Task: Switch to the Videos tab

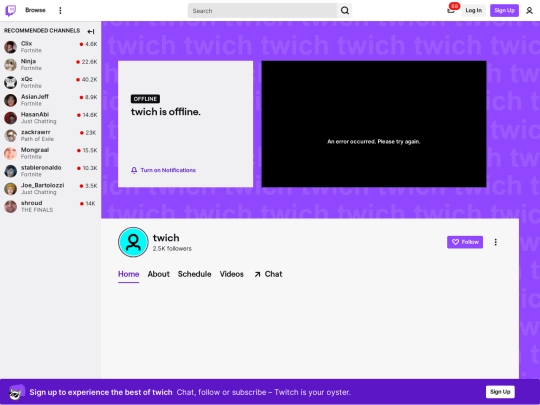Action: pos(232,274)
